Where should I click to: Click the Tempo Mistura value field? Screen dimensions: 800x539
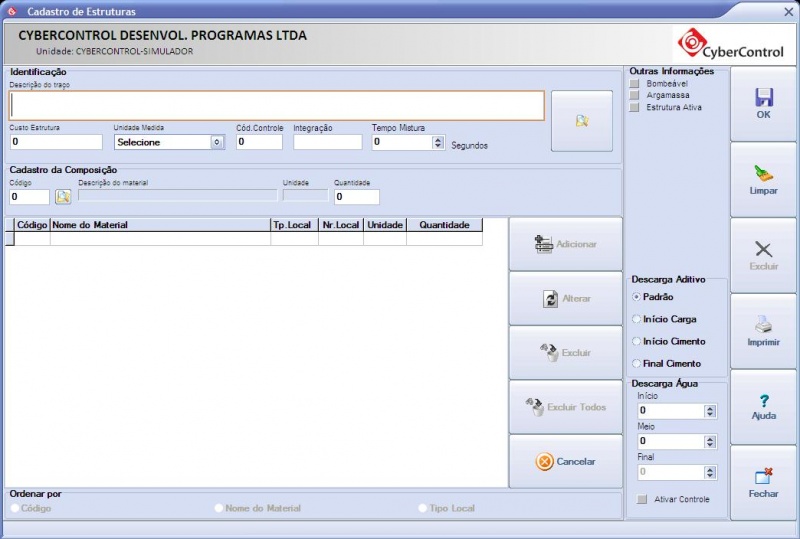pos(402,142)
